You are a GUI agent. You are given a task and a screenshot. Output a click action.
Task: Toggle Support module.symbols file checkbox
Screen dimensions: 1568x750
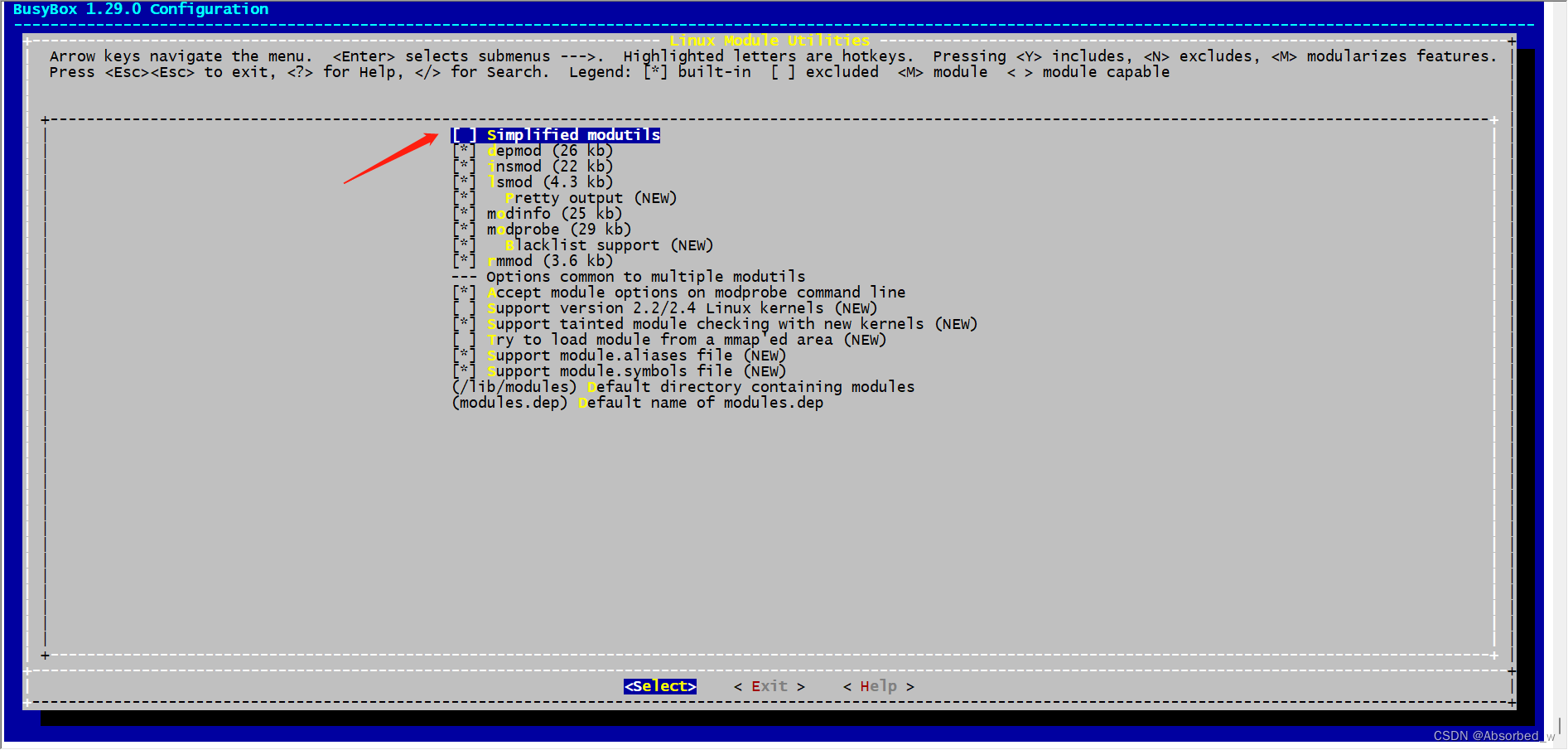point(464,371)
